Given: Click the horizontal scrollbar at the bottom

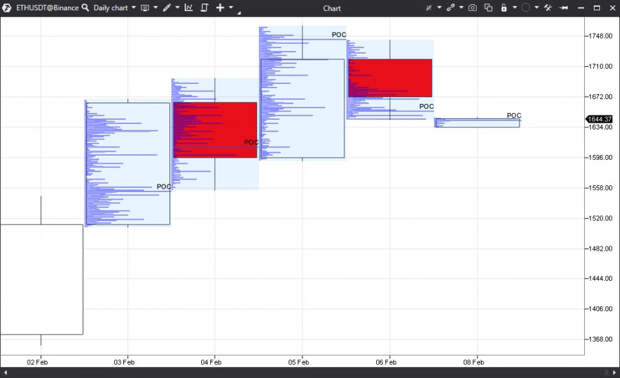Looking at the screenshot, I should (x=310, y=372).
